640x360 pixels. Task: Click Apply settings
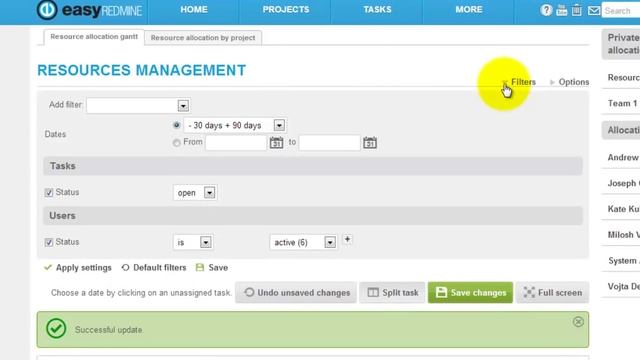78,268
